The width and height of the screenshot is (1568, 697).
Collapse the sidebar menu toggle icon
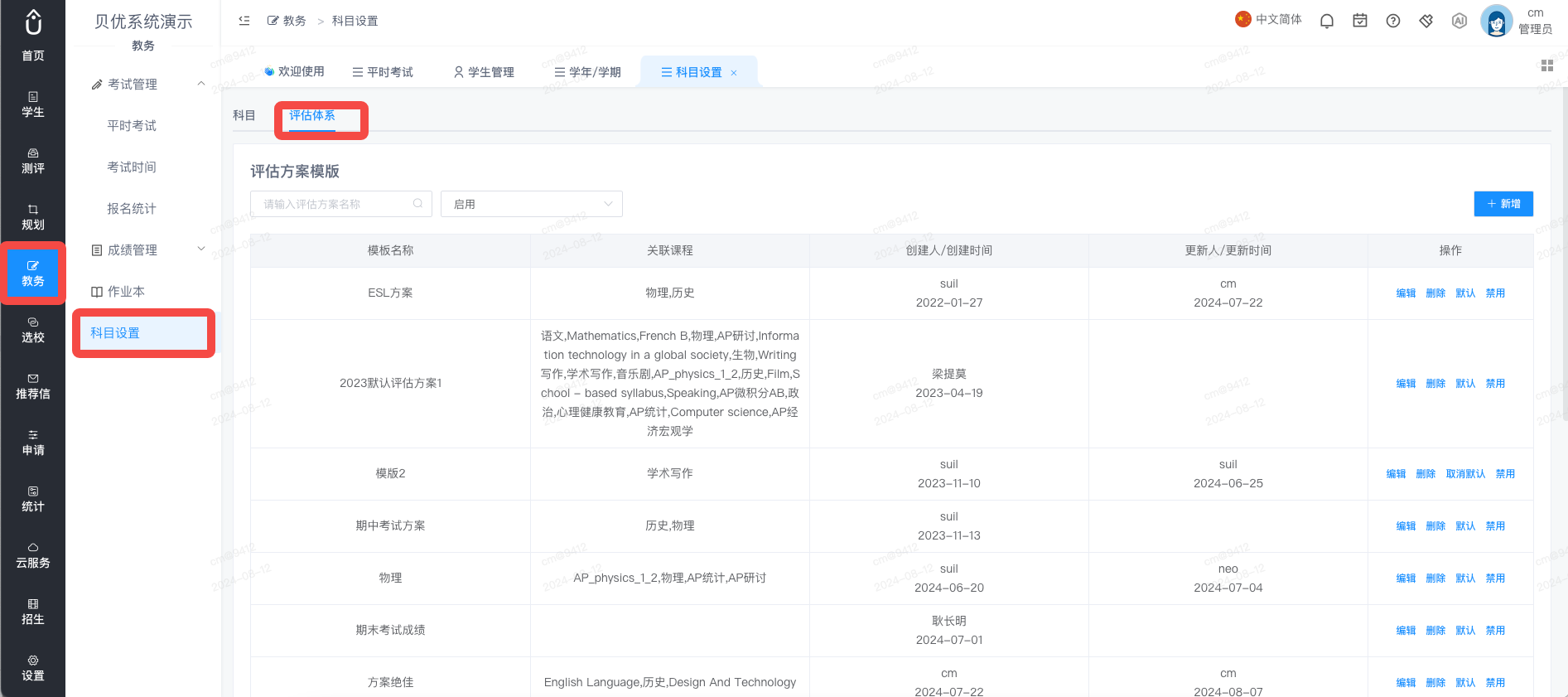[x=244, y=21]
